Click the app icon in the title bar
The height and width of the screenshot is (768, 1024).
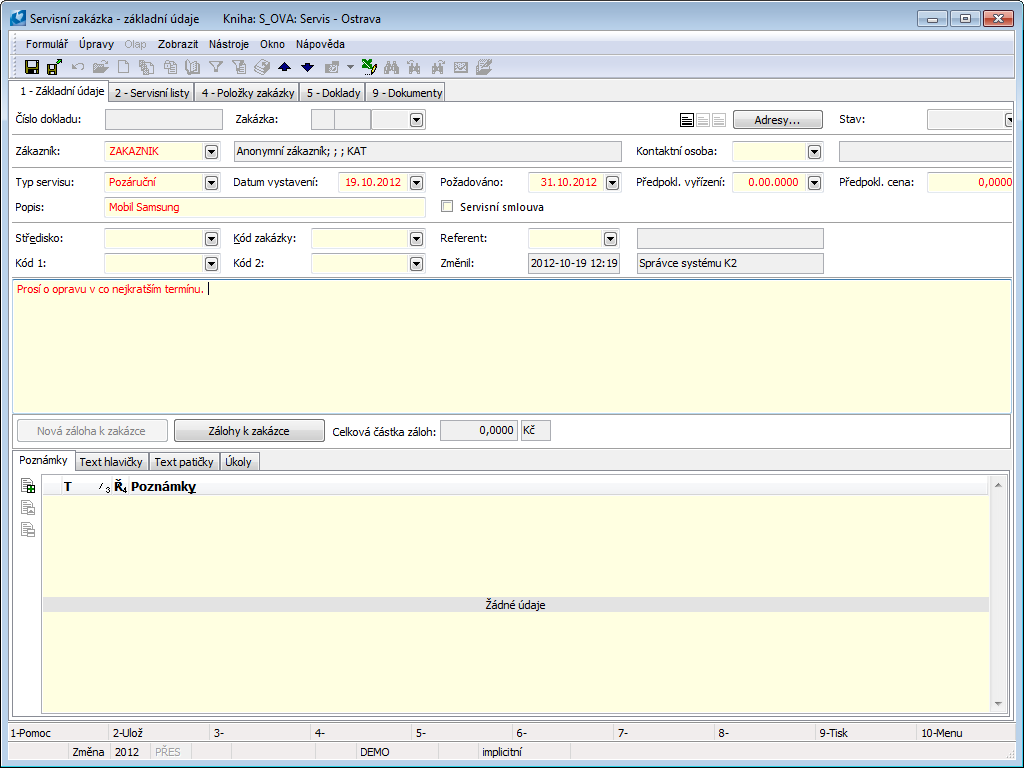tap(16, 18)
